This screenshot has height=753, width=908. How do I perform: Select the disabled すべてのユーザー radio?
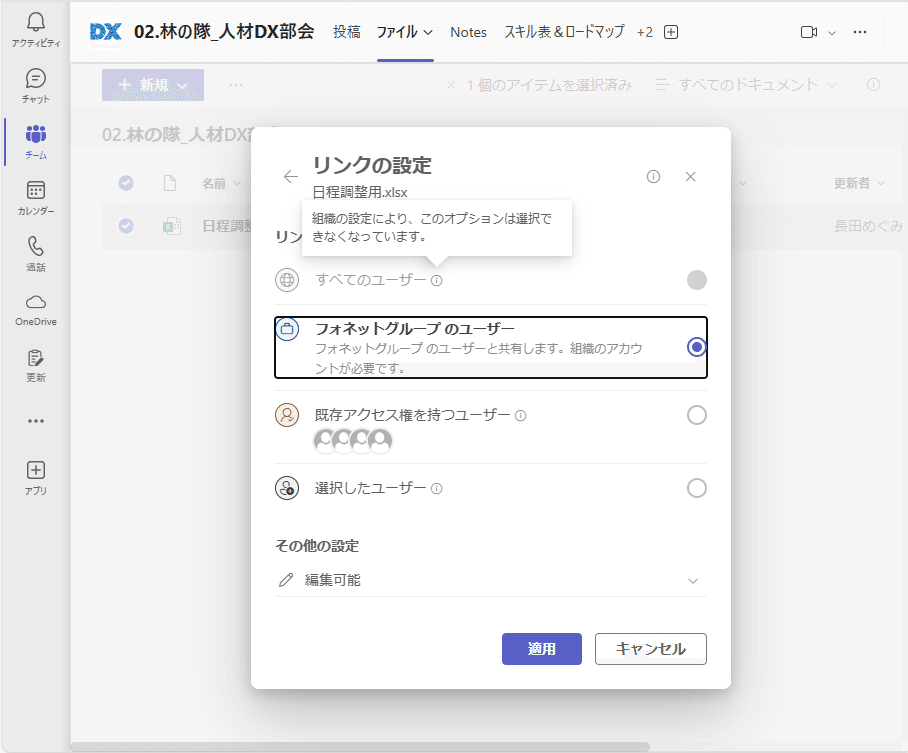pos(697,280)
